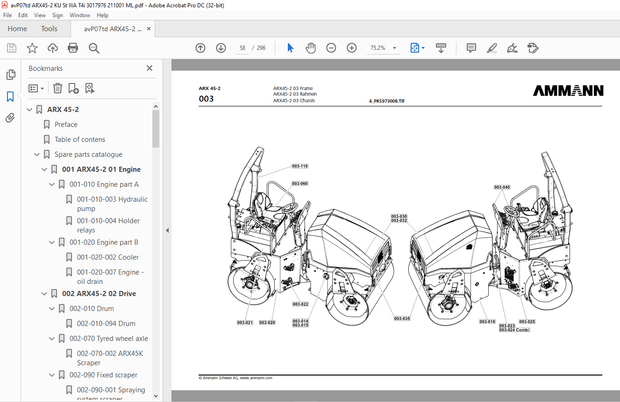This screenshot has height=402, width=620.
Task: Click the upload to cloud icon
Action: pos(53,48)
